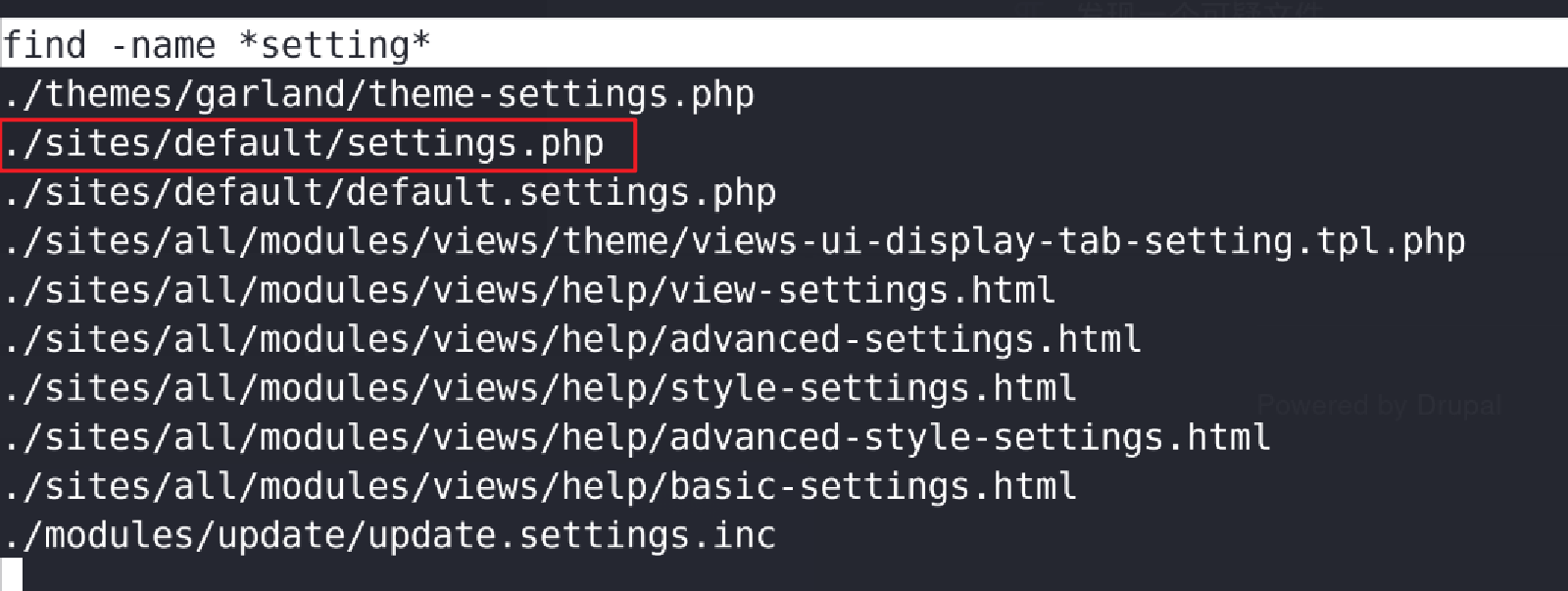The image size is (1568, 591).
Task: Select the view-settings.html result line
Action: click(x=529, y=291)
